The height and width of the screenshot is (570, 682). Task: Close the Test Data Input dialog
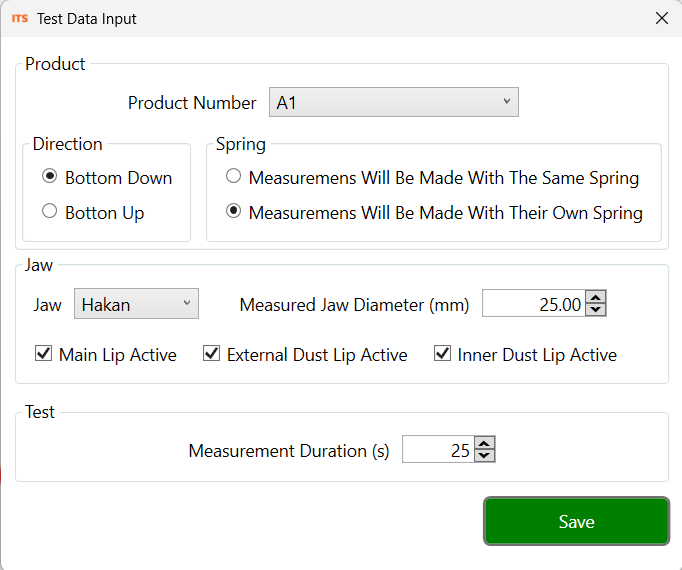pyautogui.click(x=661, y=18)
